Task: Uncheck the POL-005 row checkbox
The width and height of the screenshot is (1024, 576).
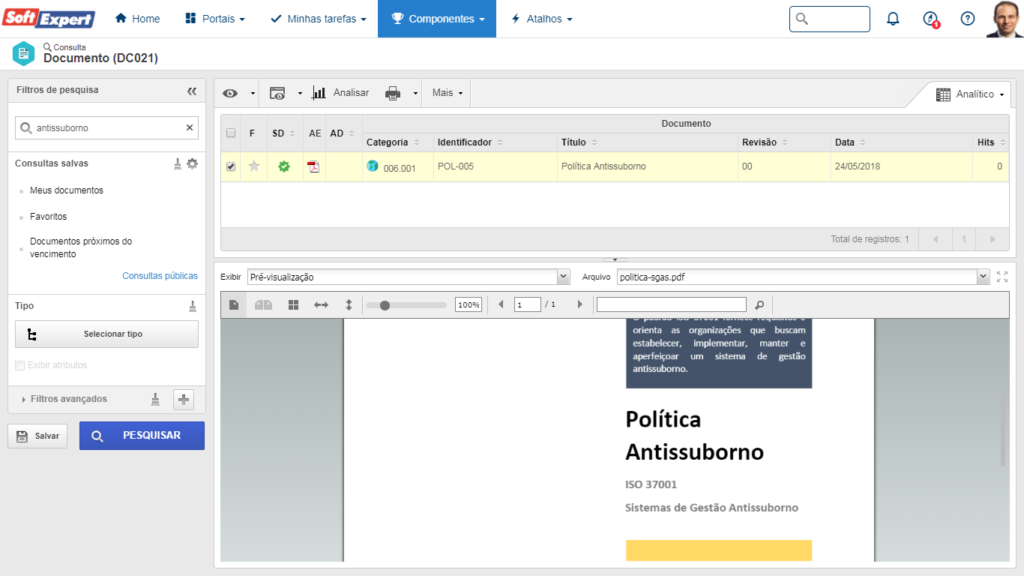Action: [x=231, y=167]
